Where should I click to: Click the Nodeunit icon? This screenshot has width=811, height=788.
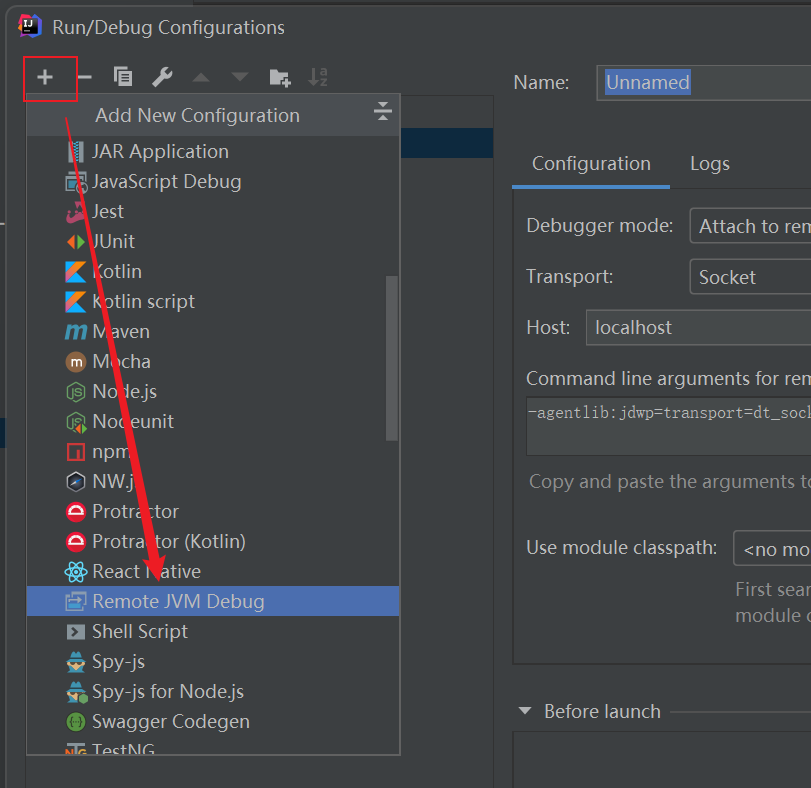76,422
